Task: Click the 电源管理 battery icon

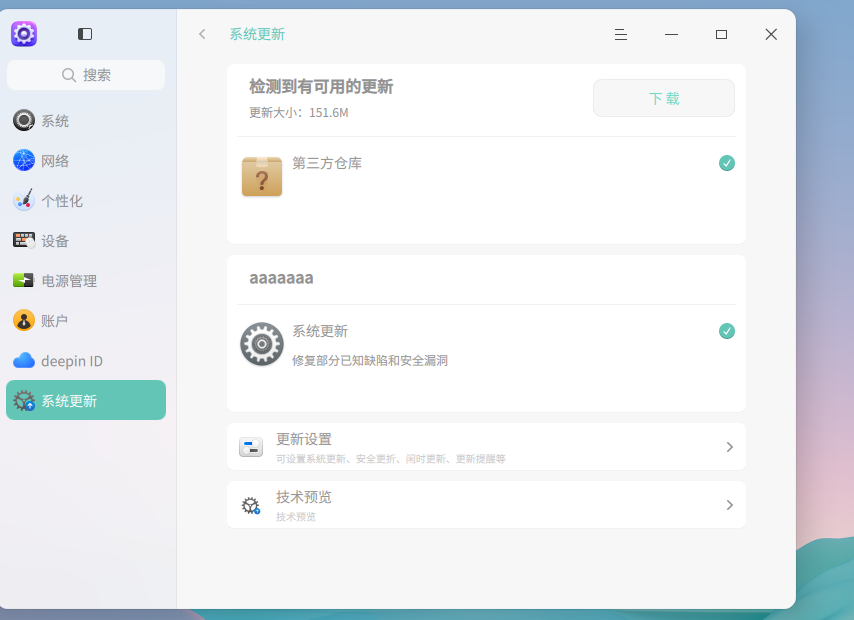Action: pos(23,280)
